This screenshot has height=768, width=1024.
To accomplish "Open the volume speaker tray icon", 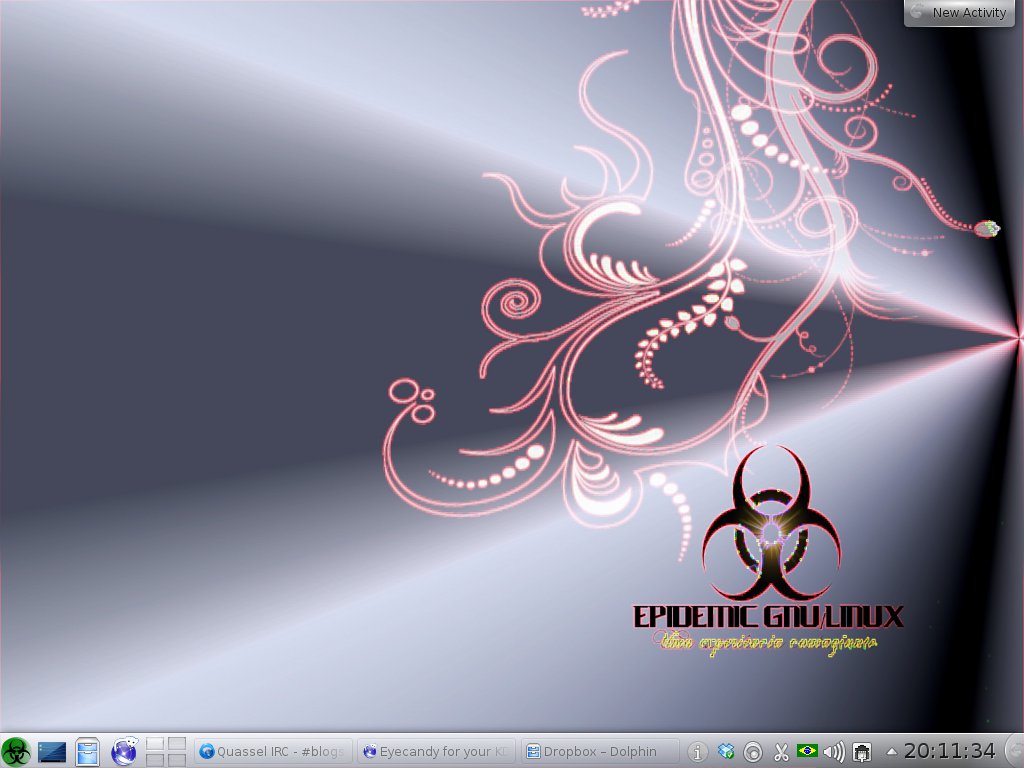I will coord(834,752).
